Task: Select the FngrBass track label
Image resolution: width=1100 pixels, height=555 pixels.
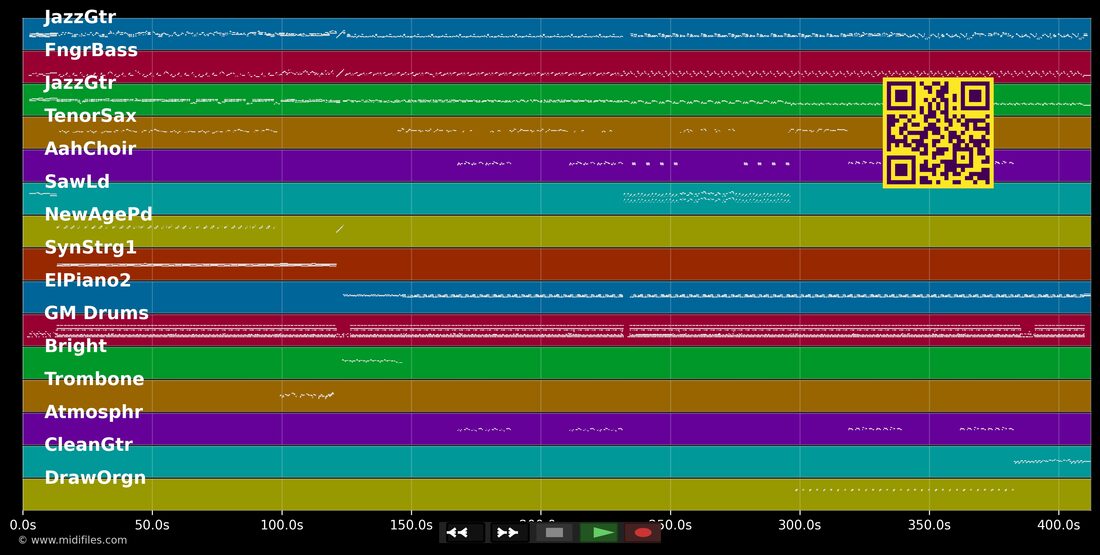Action: click(x=91, y=50)
